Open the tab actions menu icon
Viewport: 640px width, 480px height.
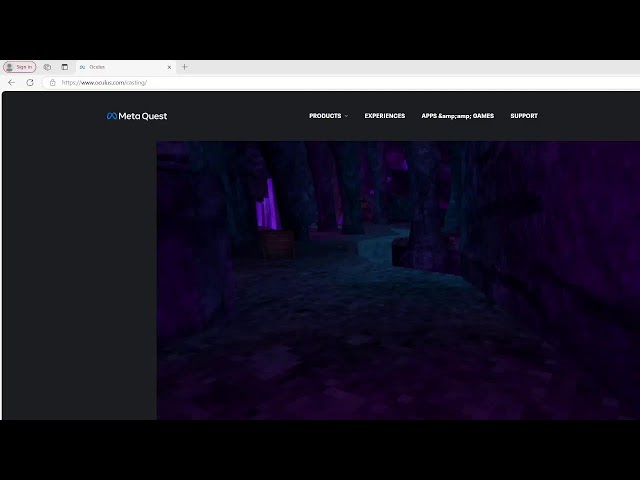click(64, 67)
